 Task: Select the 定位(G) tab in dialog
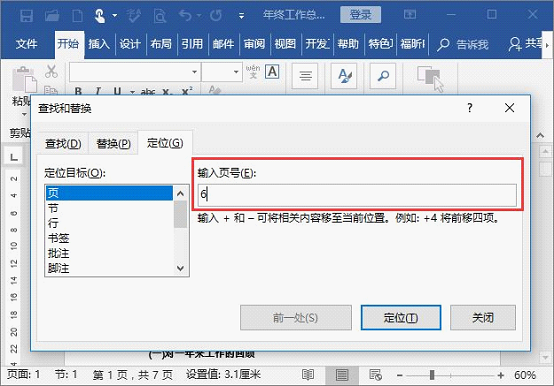click(165, 143)
